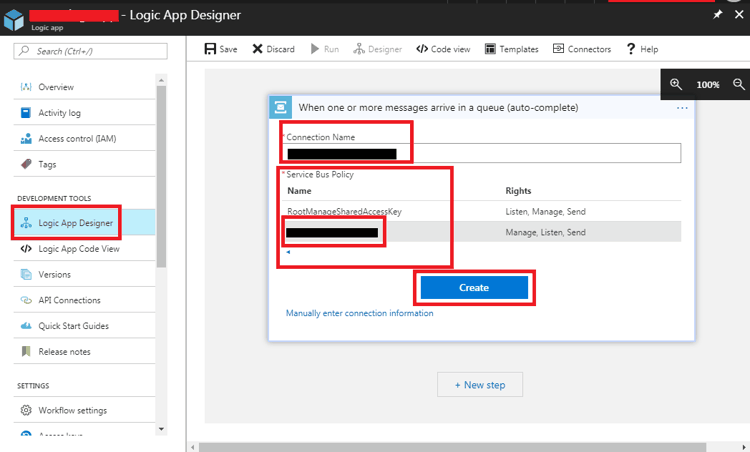Screen dimensions: 750x452
Task: Select Logic App Code View in sidebar
Action: 78,248
